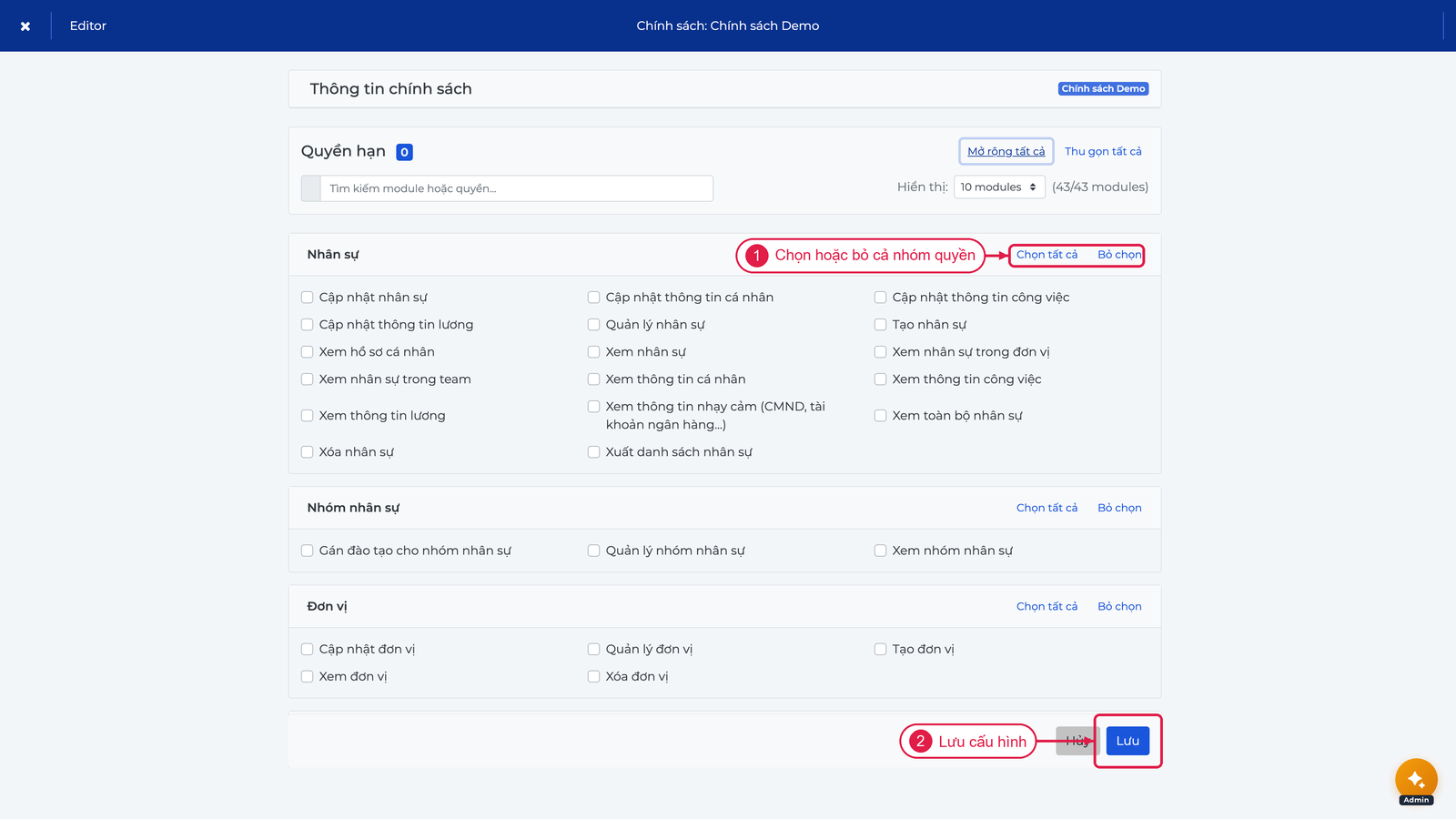
Task: Click the Editor label in top bar
Action: pos(88,25)
